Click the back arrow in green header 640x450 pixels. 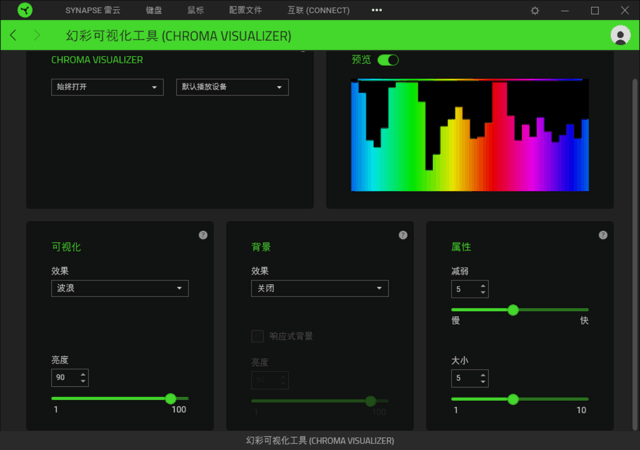(13, 35)
